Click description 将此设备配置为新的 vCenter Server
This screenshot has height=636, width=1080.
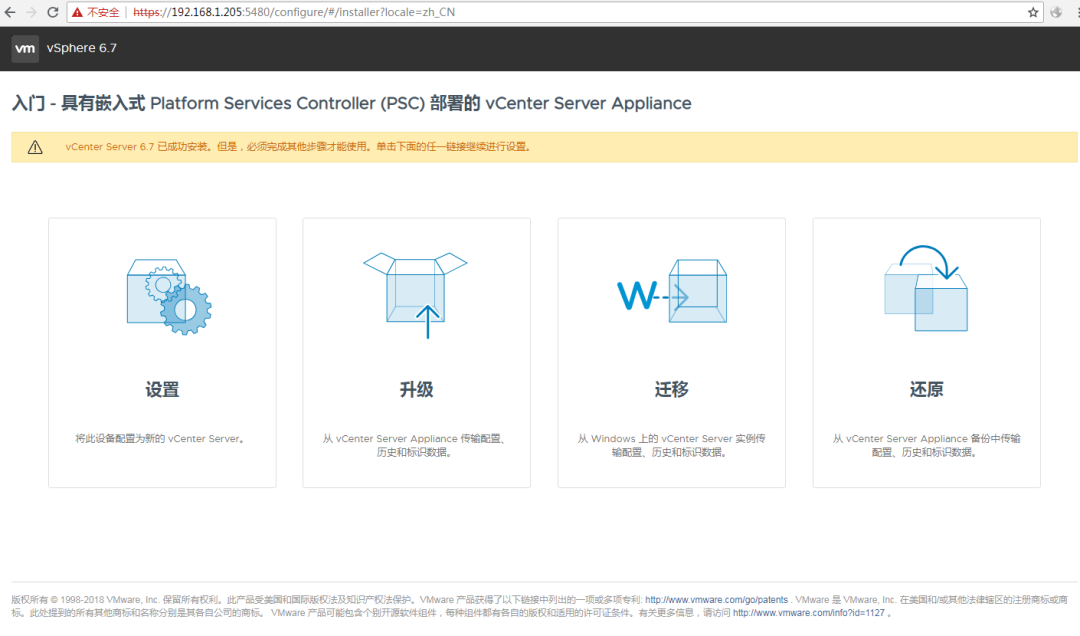tap(160, 438)
